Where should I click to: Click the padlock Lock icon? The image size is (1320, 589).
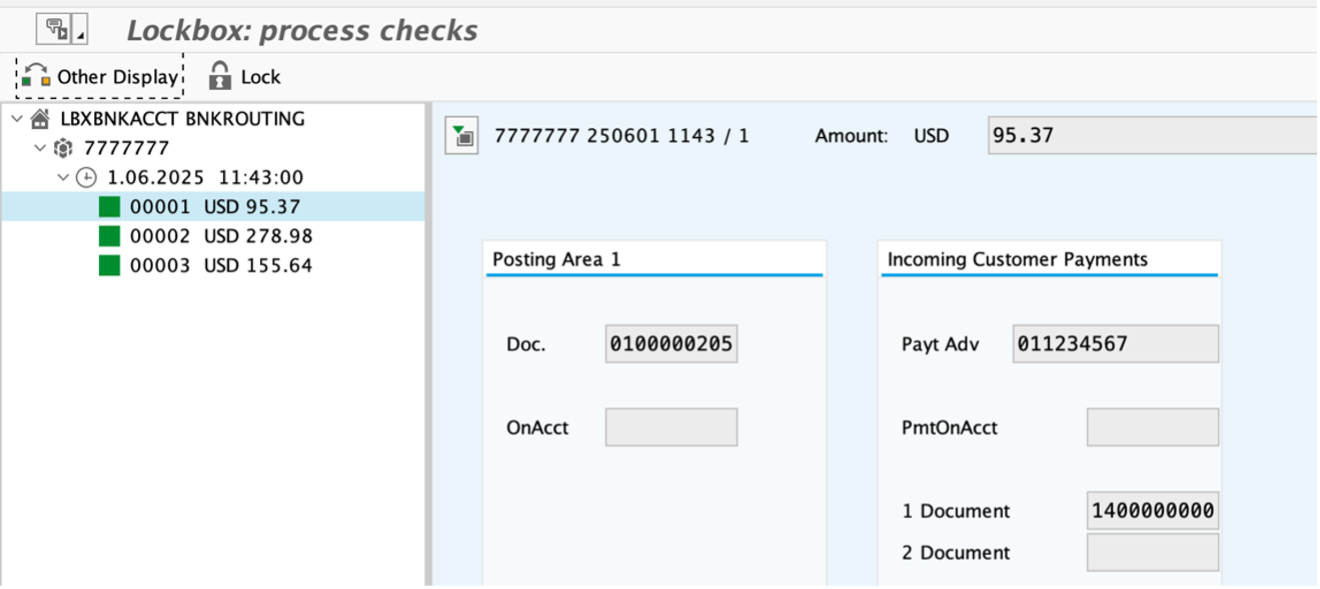[x=219, y=76]
